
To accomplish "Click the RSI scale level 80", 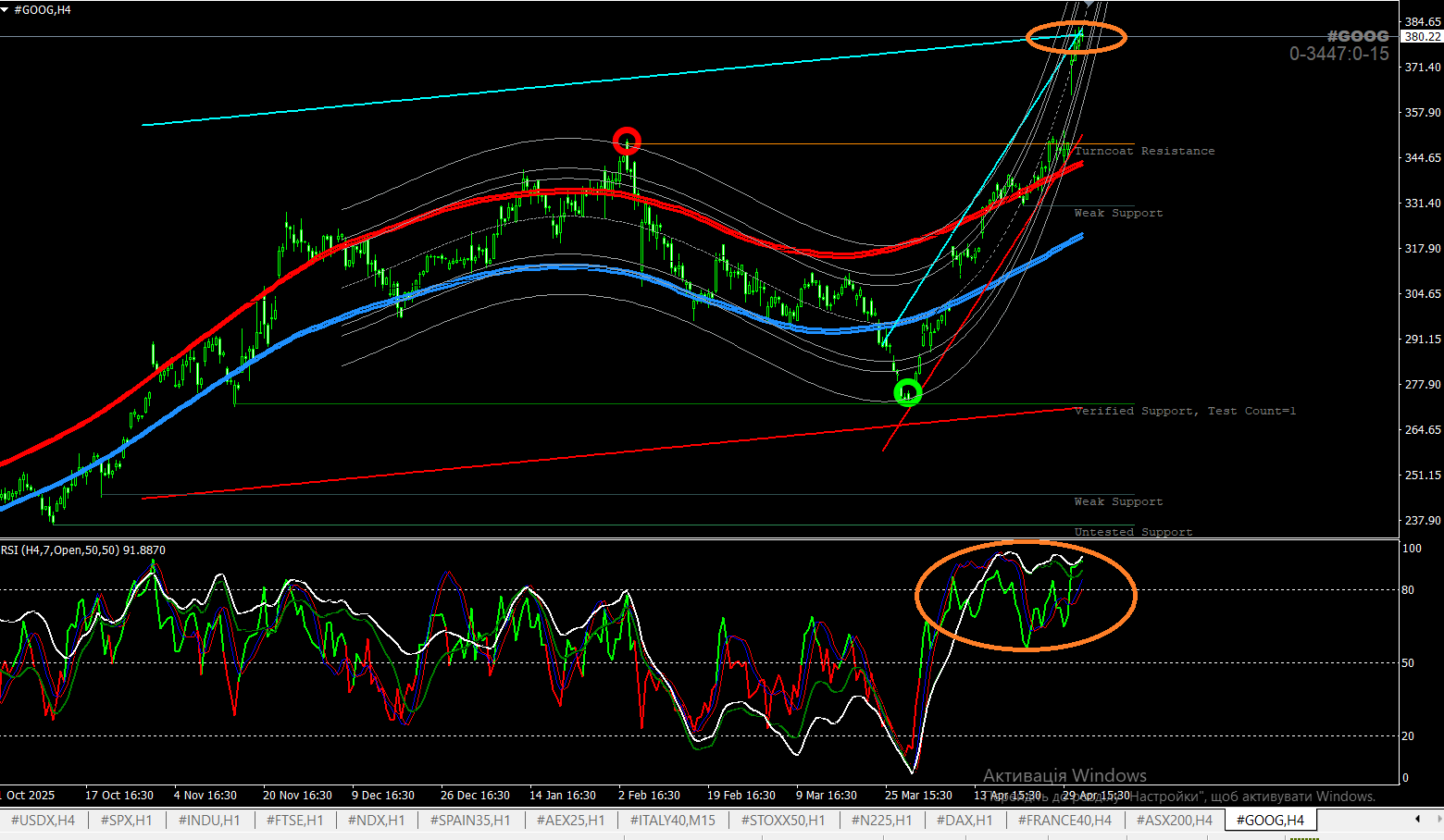I will point(1408,590).
